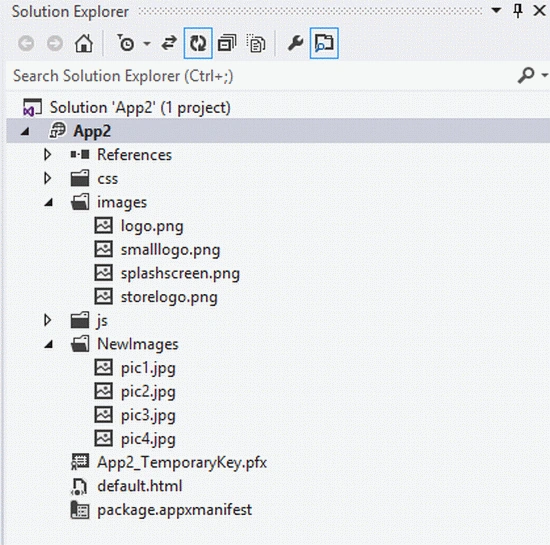Expand the js folder
Viewport: 550px width, 545px height.
point(47,320)
